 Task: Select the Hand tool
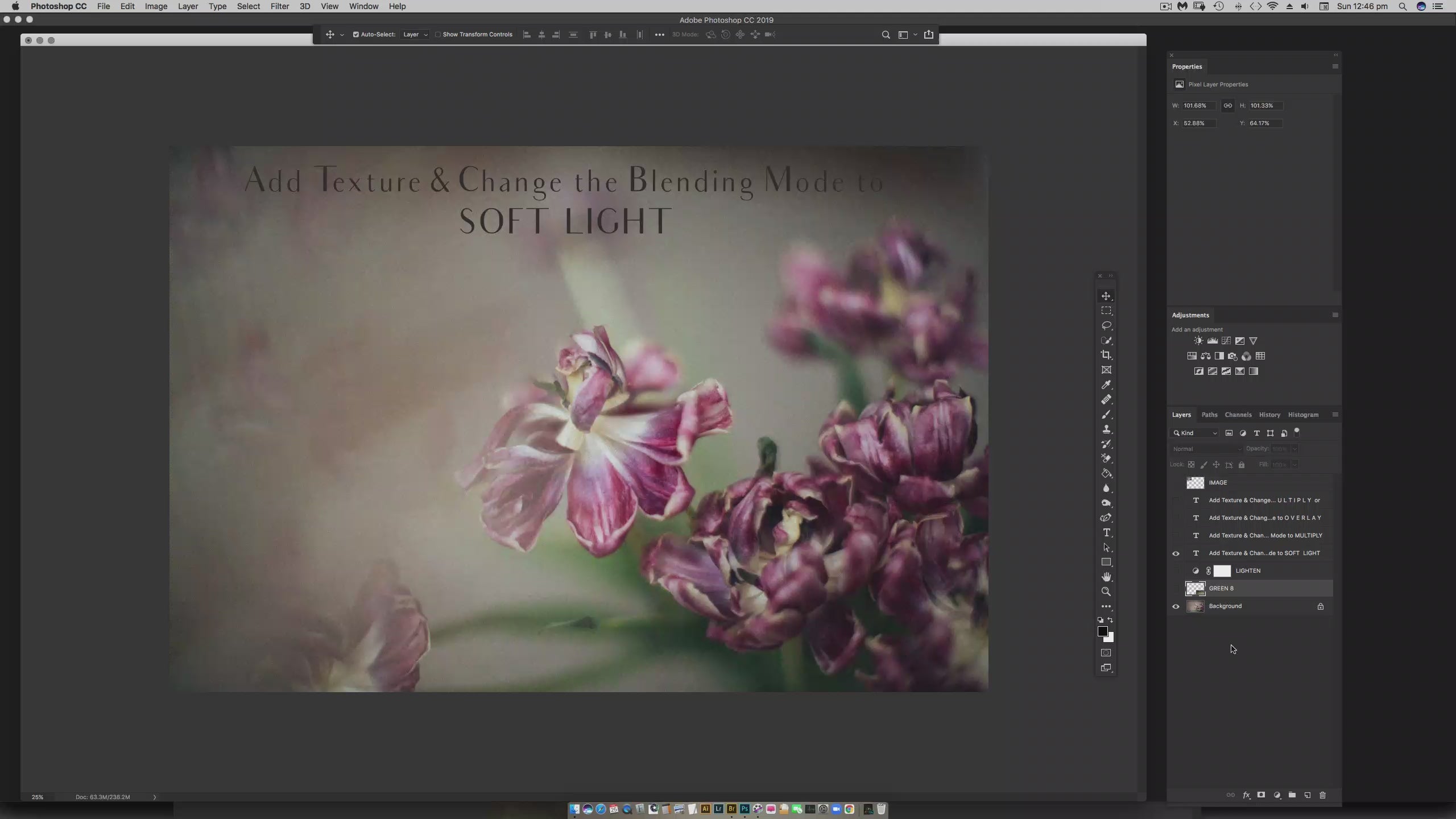[x=1106, y=577]
